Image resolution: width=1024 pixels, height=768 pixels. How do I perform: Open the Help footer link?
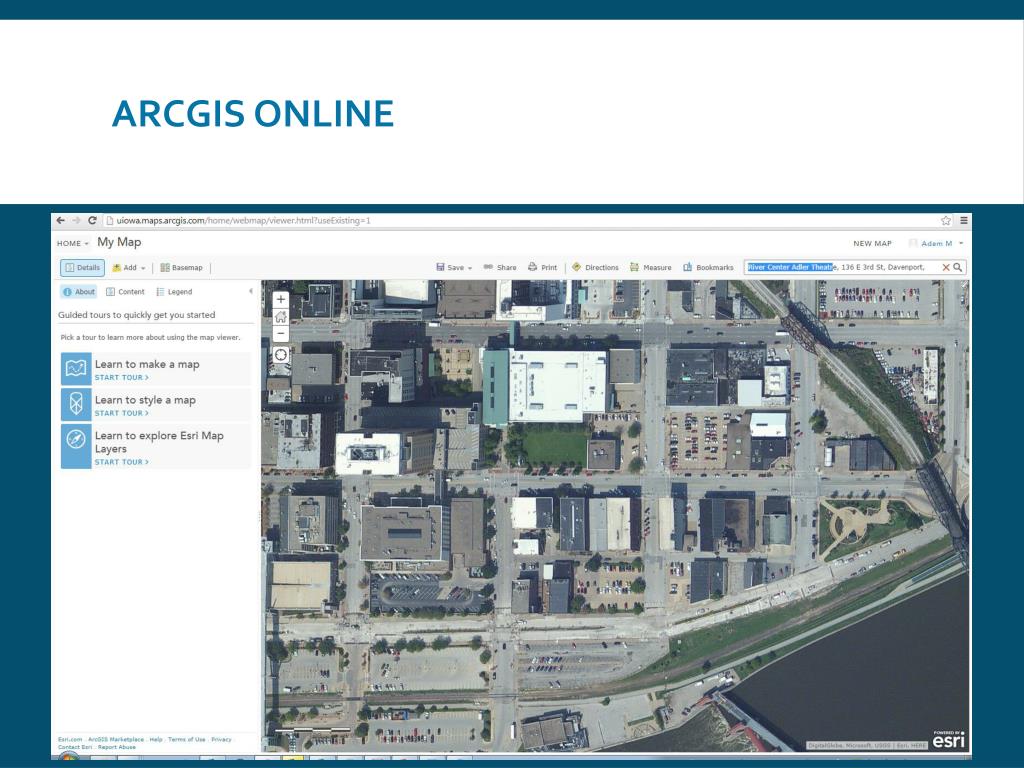pyautogui.click(x=155, y=739)
